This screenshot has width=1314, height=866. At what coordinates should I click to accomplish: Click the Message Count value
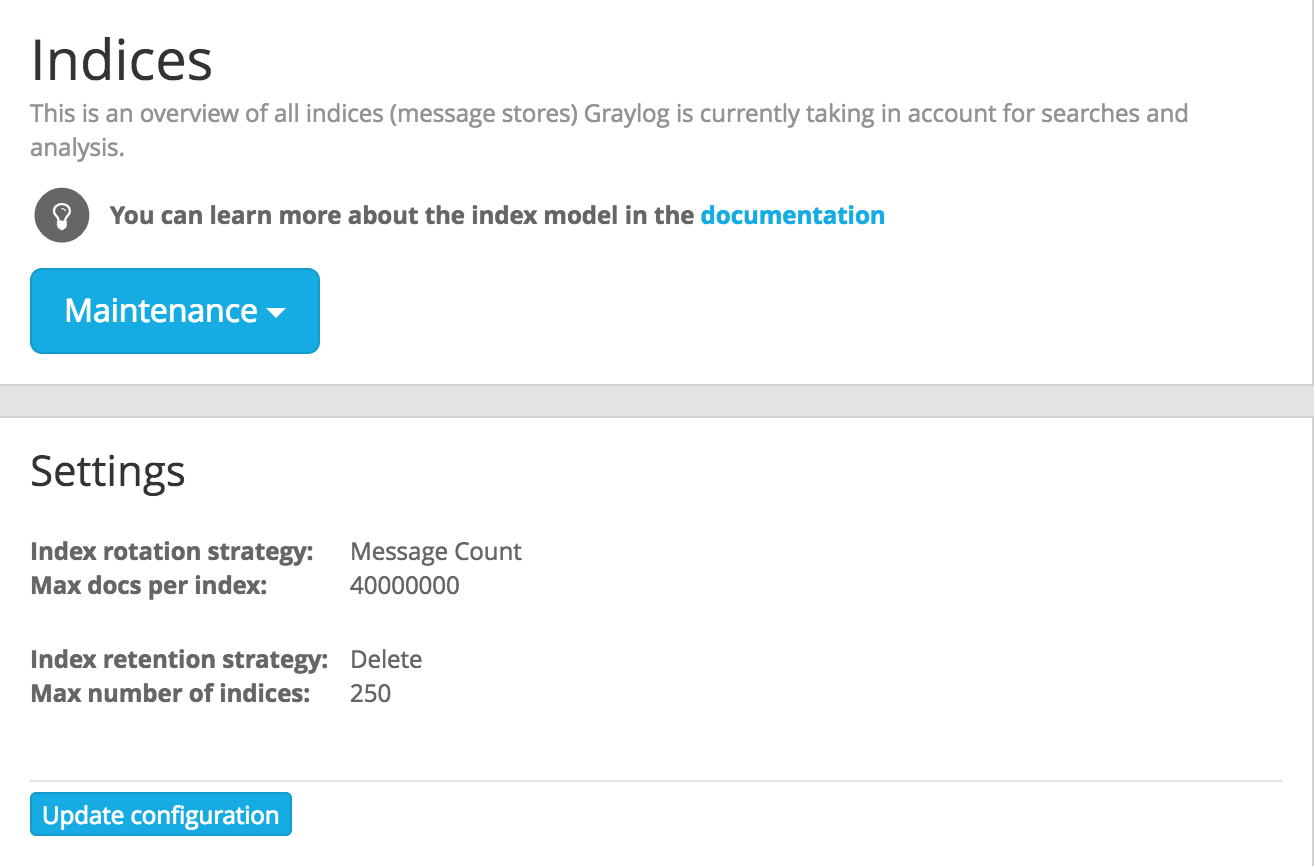click(x=436, y=552)
